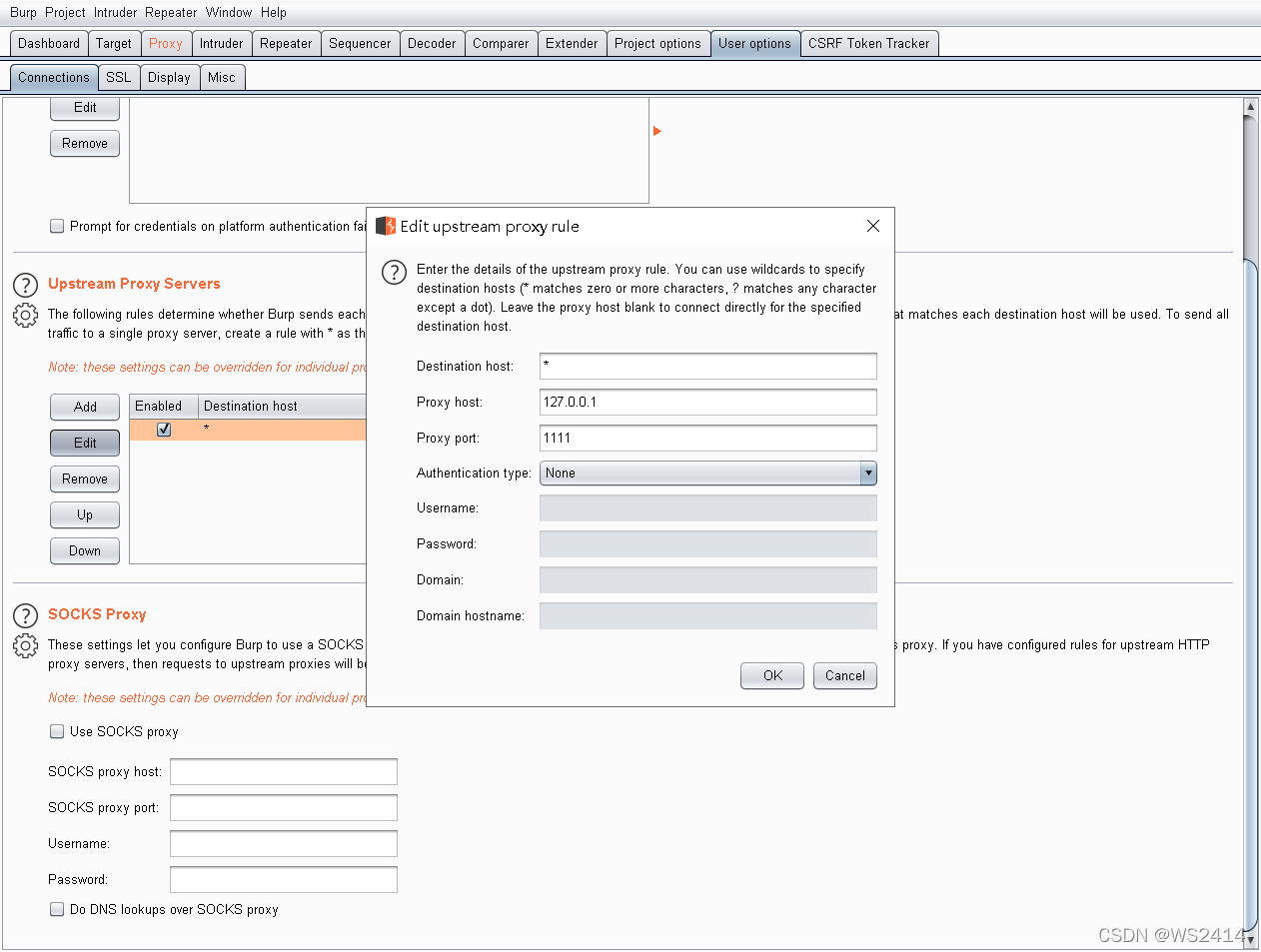Image resolution: width=1261 pixels, height=952 pixels.
Task: Close the Edit upstream proxy rule dialog
Action: point(873,226)
